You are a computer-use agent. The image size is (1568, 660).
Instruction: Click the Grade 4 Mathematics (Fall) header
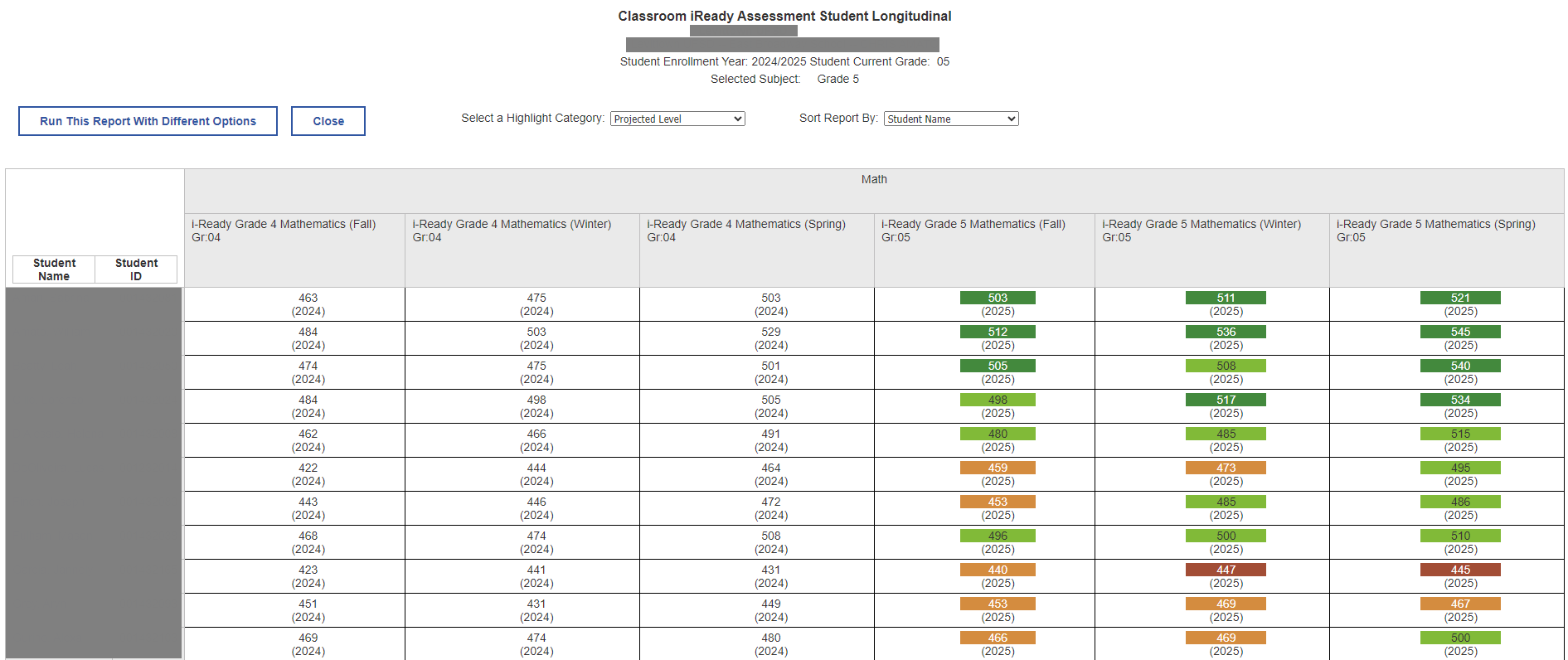(x=294, y=250)
